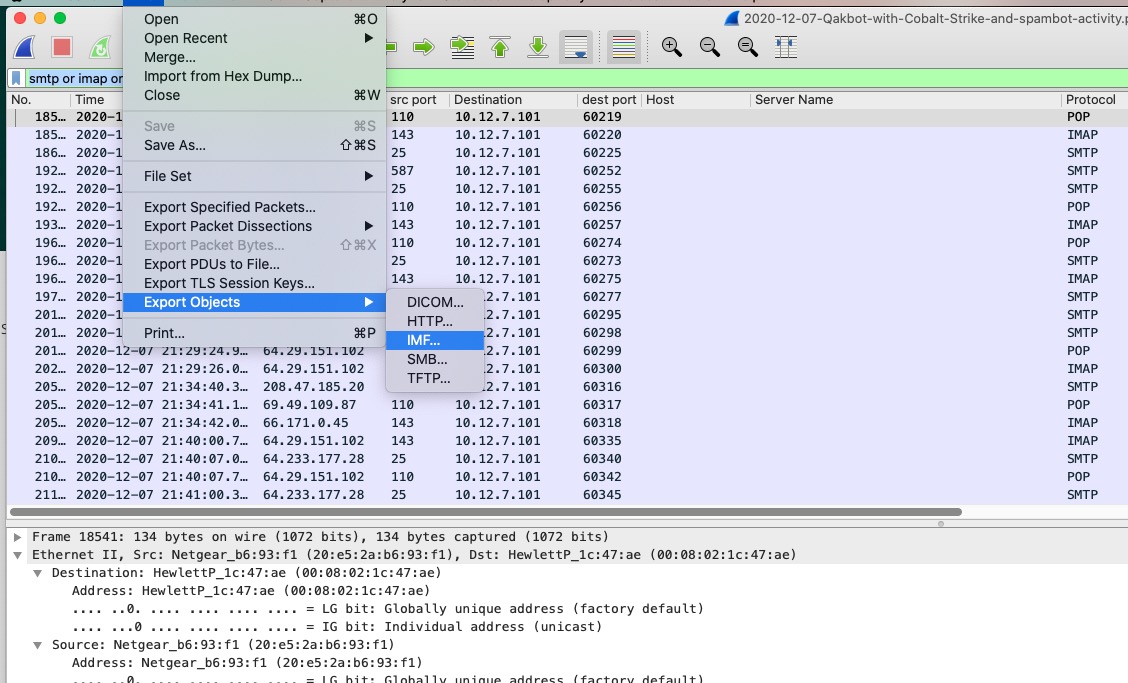The width and height of the screenshot is (1128, 683).
Task: Click the Server Name column header
Action: [905, 100]
